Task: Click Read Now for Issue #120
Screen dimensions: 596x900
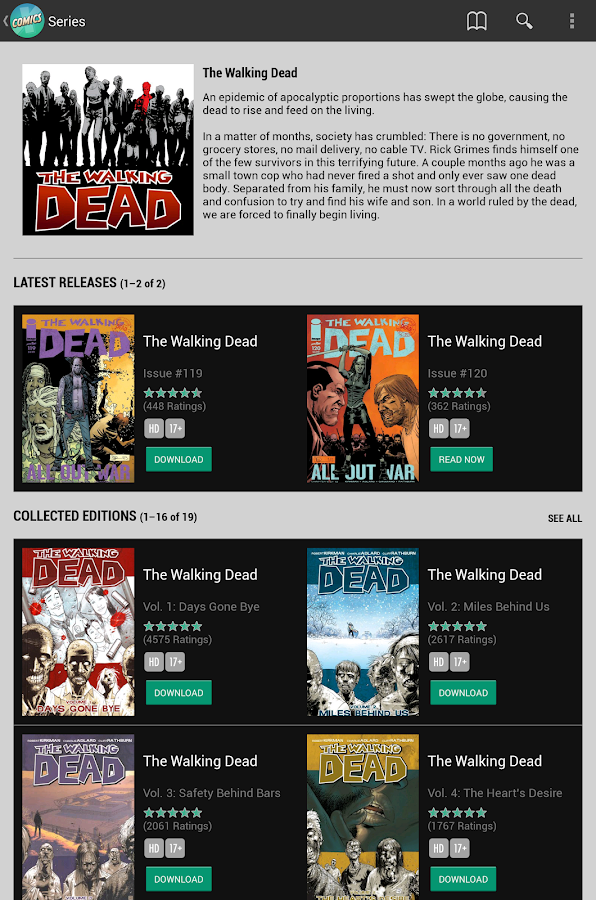Action: [x=462, y=459]
